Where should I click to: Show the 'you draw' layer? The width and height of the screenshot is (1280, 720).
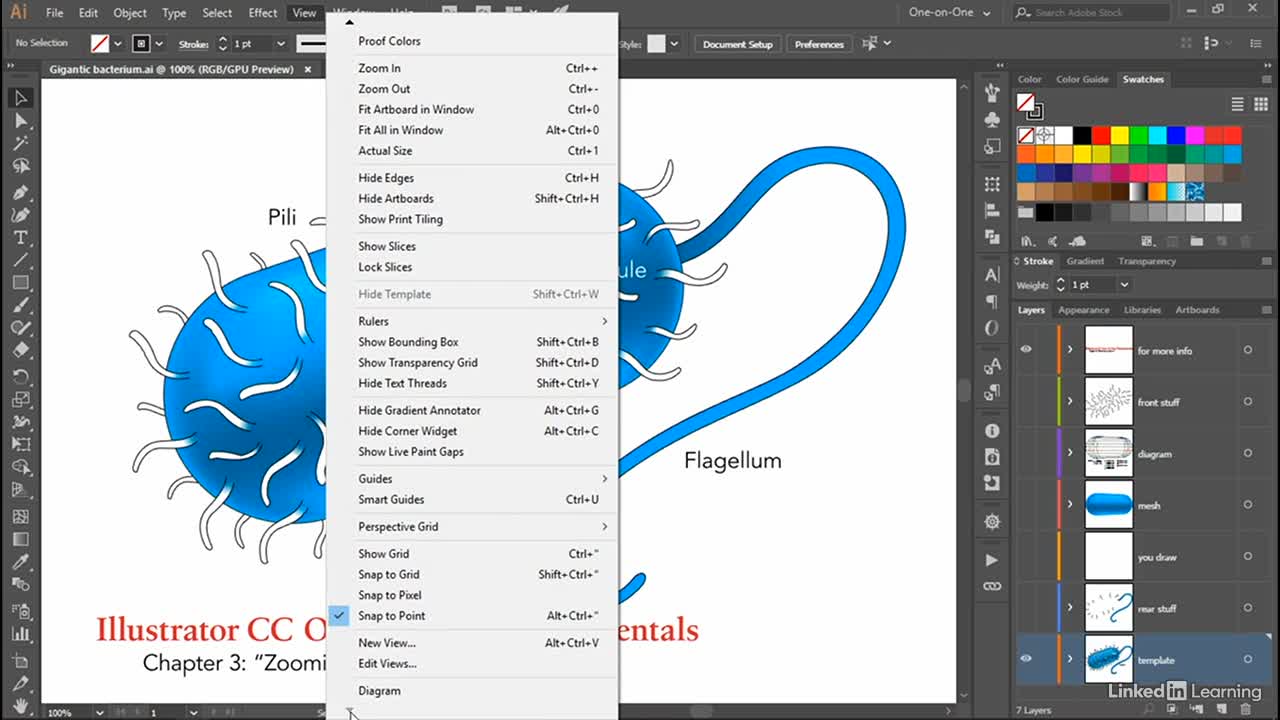1026,556
